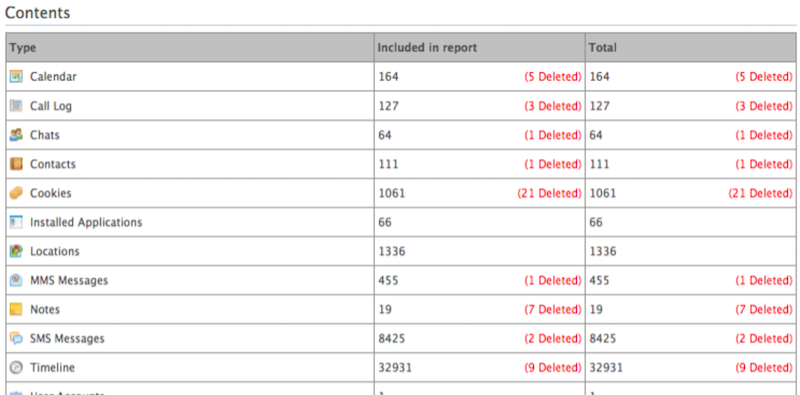Click the Cookies icon
Screen dimensions: 800x395
pyautogui.click(x=16, y=193)
